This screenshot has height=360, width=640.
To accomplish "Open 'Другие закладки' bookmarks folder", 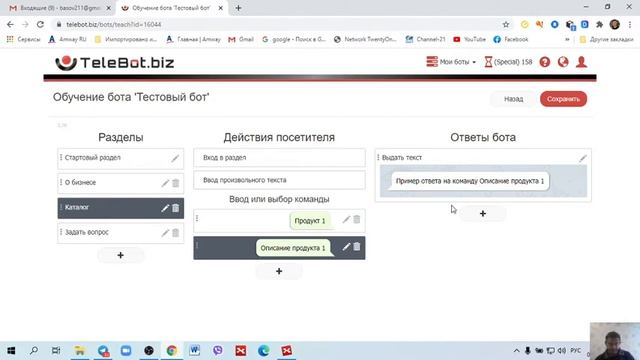I will 607,40.
